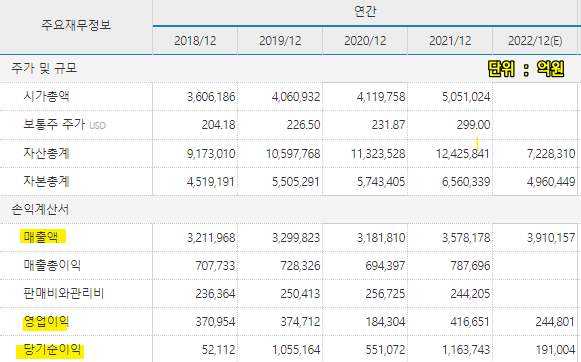Select the 2020/12 column header

click(x=365, y=41)
